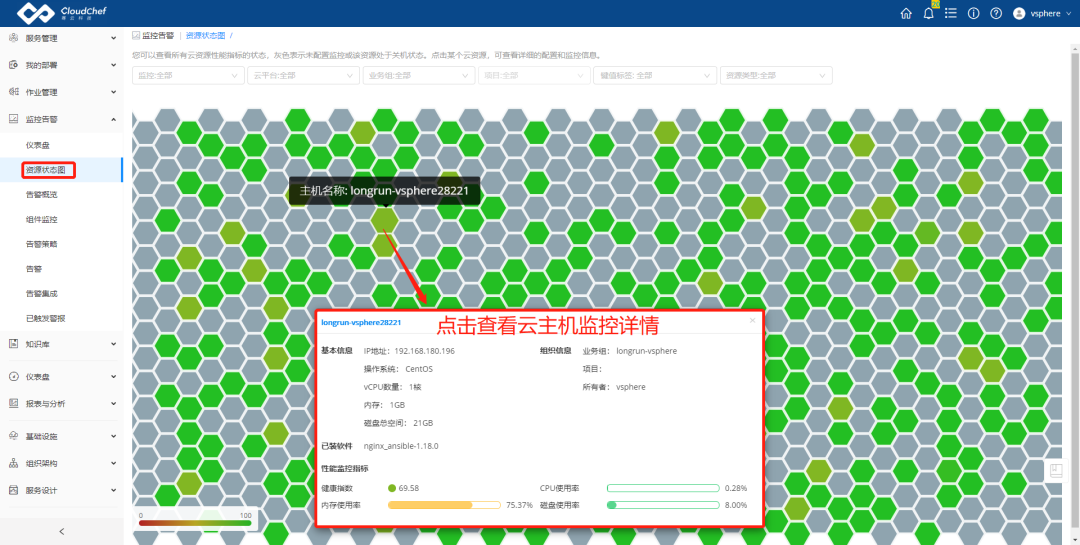1080x545 pixels.
Task: Click the IP address 192.168.180.196
Action: coord(424,351)
